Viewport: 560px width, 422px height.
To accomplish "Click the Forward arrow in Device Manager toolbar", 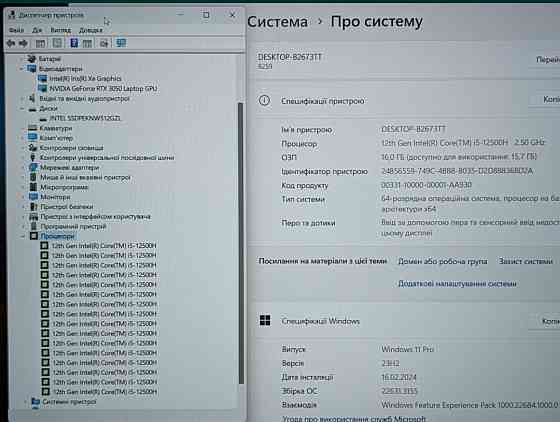I will [x=23, y=43].
